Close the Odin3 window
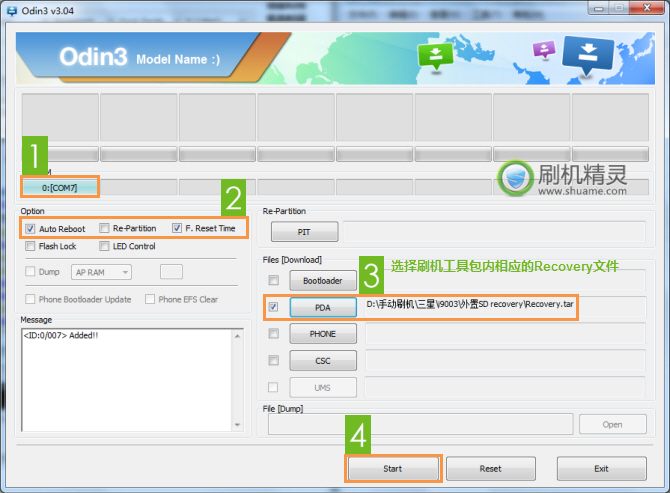This screenshot has width=670, height=493. pos(647,8)
